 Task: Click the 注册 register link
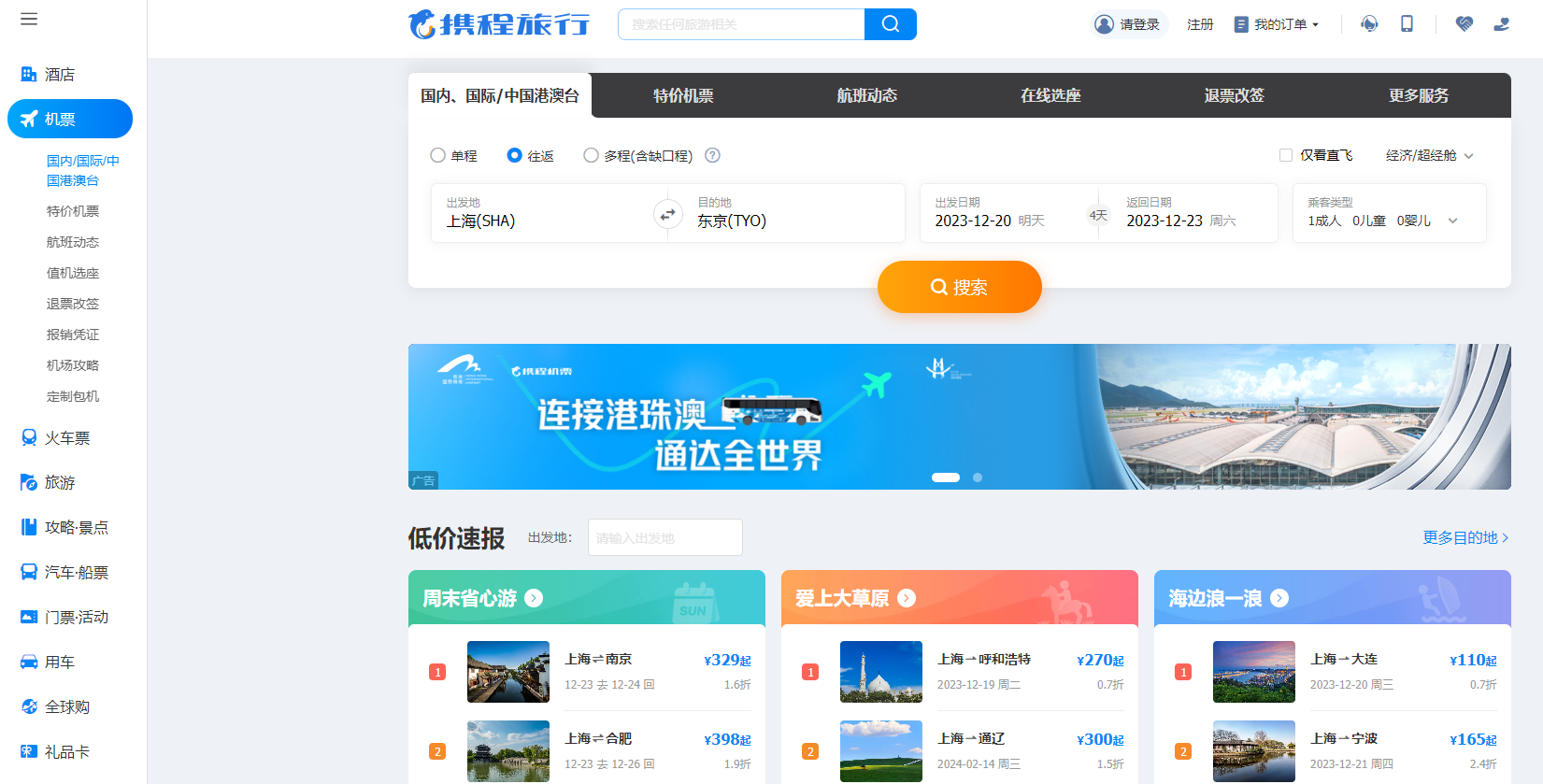point(1200,24)
